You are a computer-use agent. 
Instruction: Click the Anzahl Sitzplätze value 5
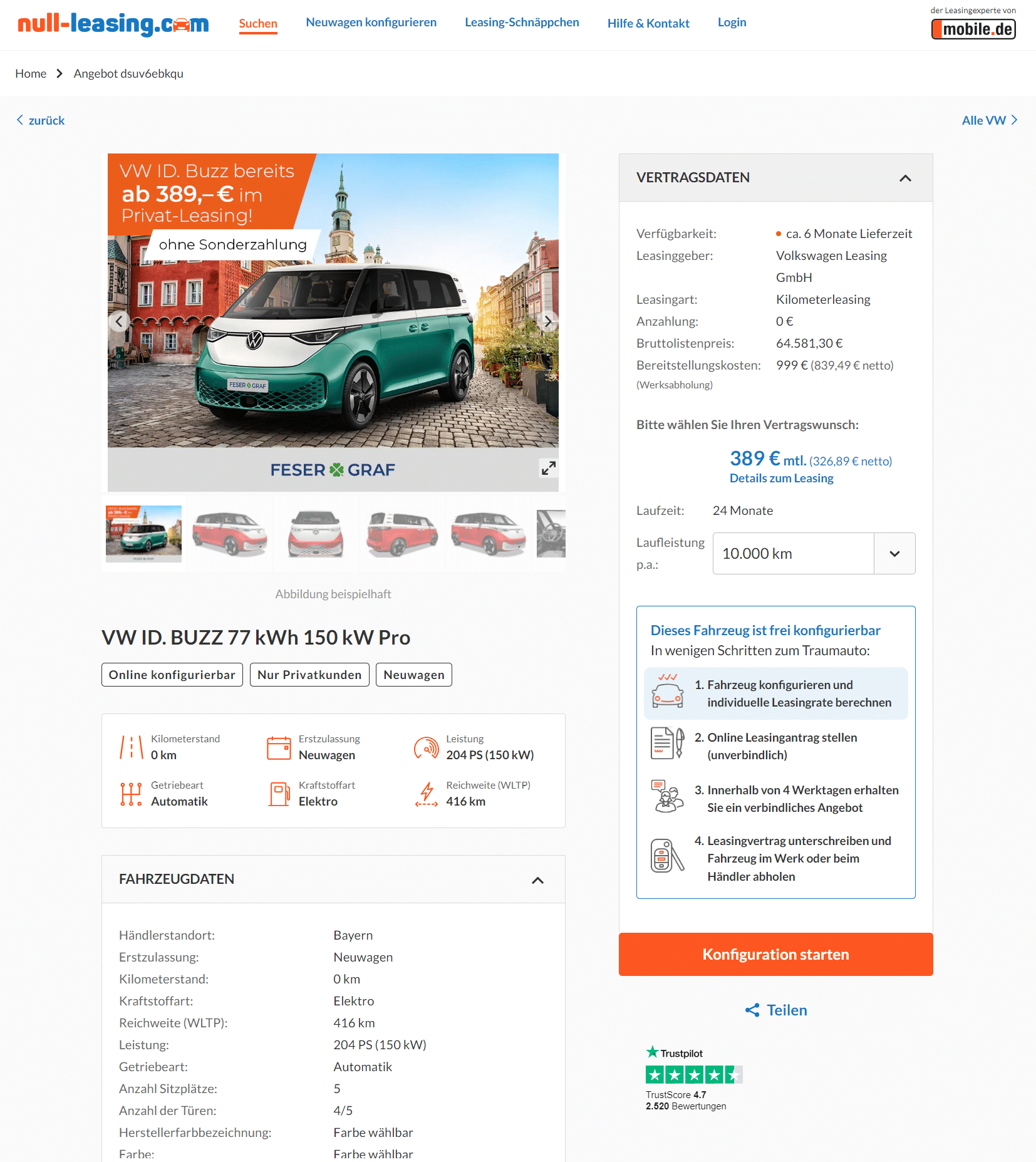337,1089
